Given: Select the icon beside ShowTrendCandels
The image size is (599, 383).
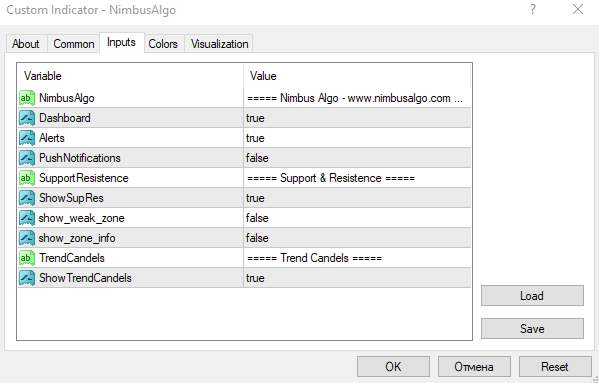Looking at the screenshot, I should tap(27, 278).
